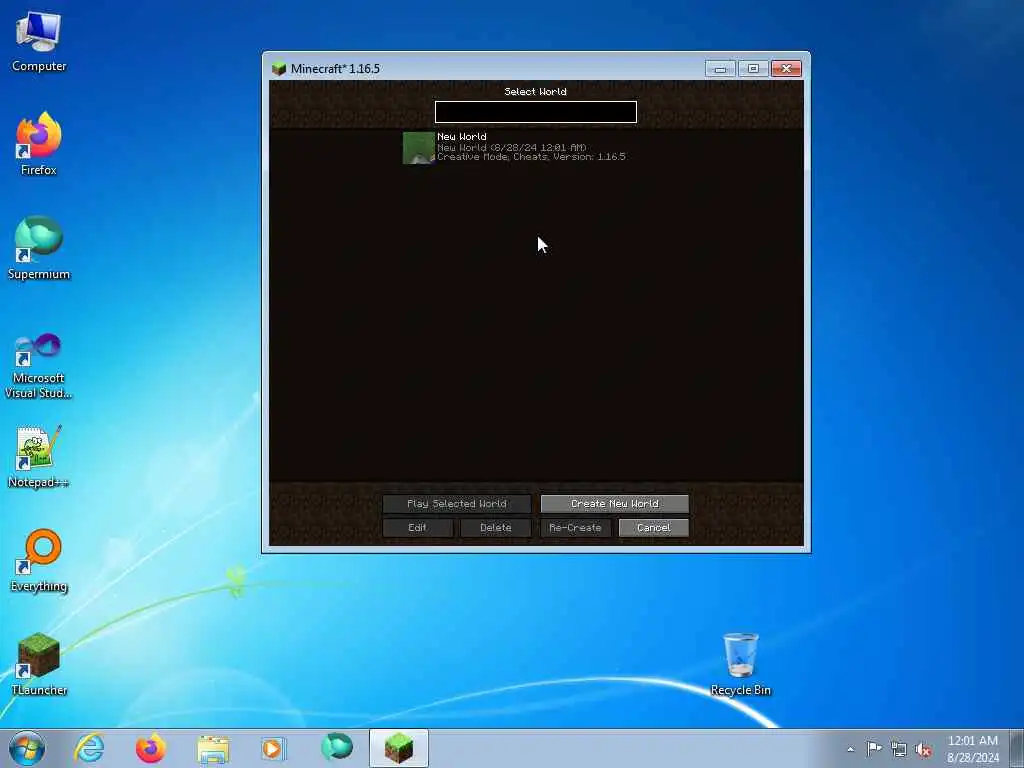Click the muted volume tray icon
Image resolution: width=1024 pixels, height=768 pixels.
point(923,750)
